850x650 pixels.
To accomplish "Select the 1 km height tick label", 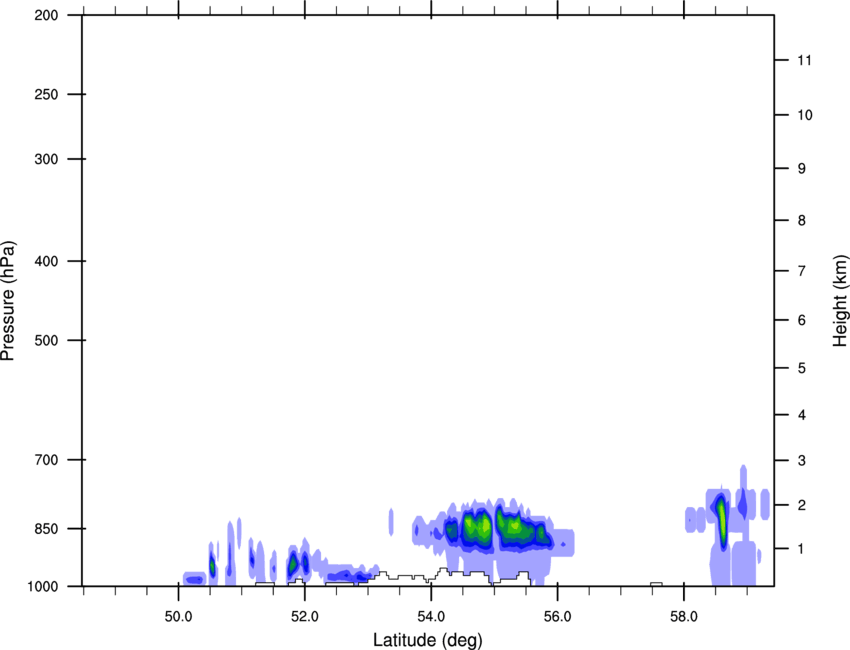I will pyautogui.click(x=801, y=549).
